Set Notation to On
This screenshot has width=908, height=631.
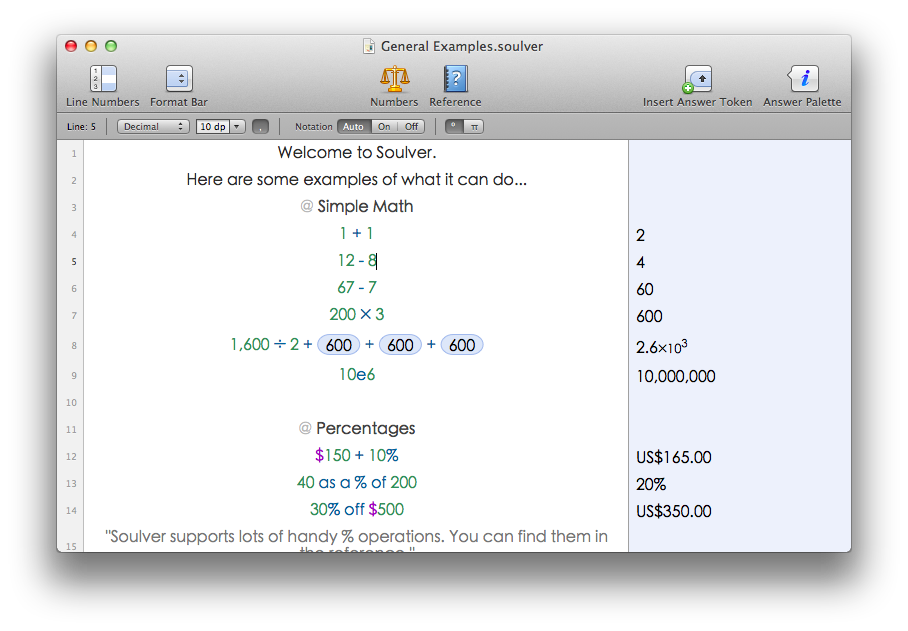pyautogui.click(x=384, y=127)
